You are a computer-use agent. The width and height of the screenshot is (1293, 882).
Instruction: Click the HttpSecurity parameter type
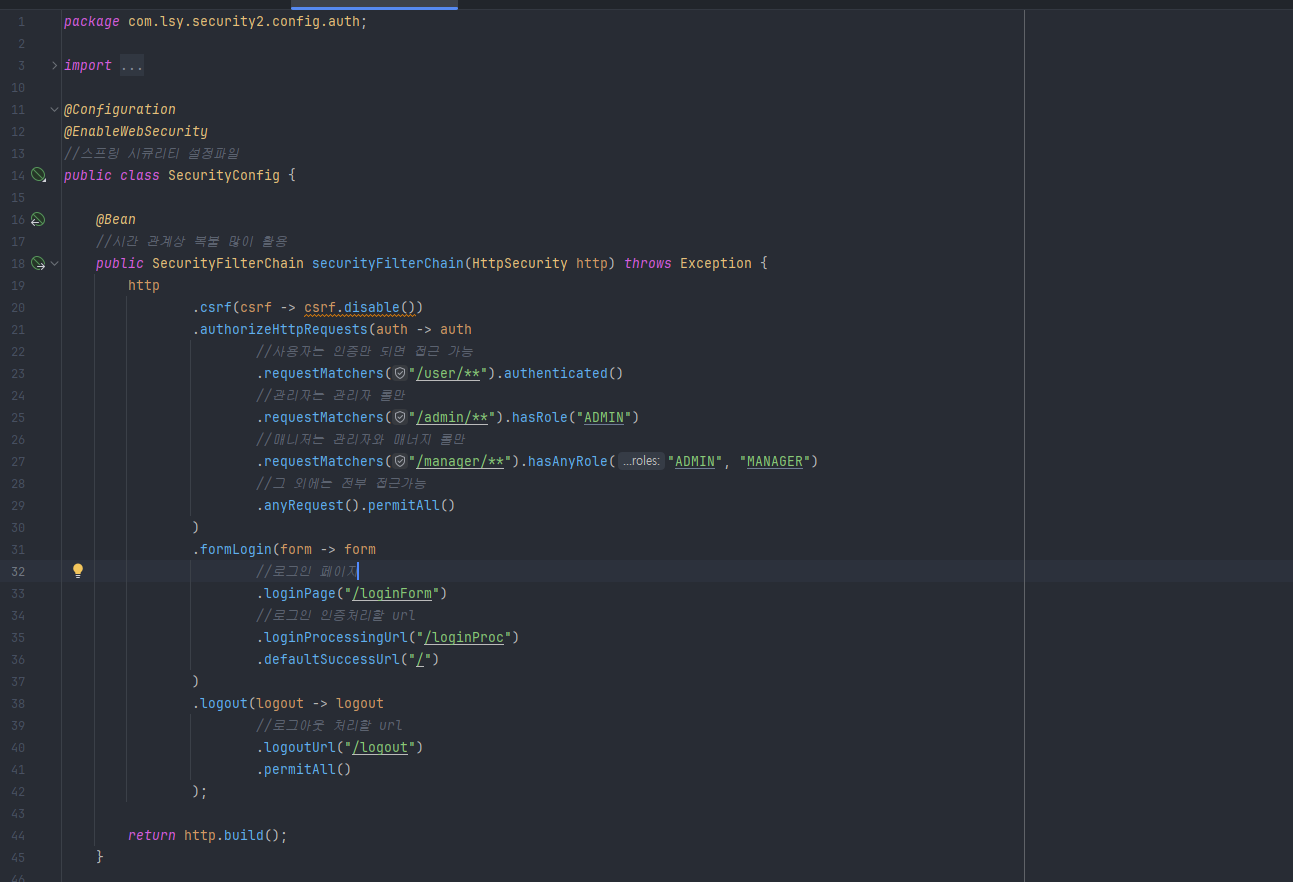point(520,263)
